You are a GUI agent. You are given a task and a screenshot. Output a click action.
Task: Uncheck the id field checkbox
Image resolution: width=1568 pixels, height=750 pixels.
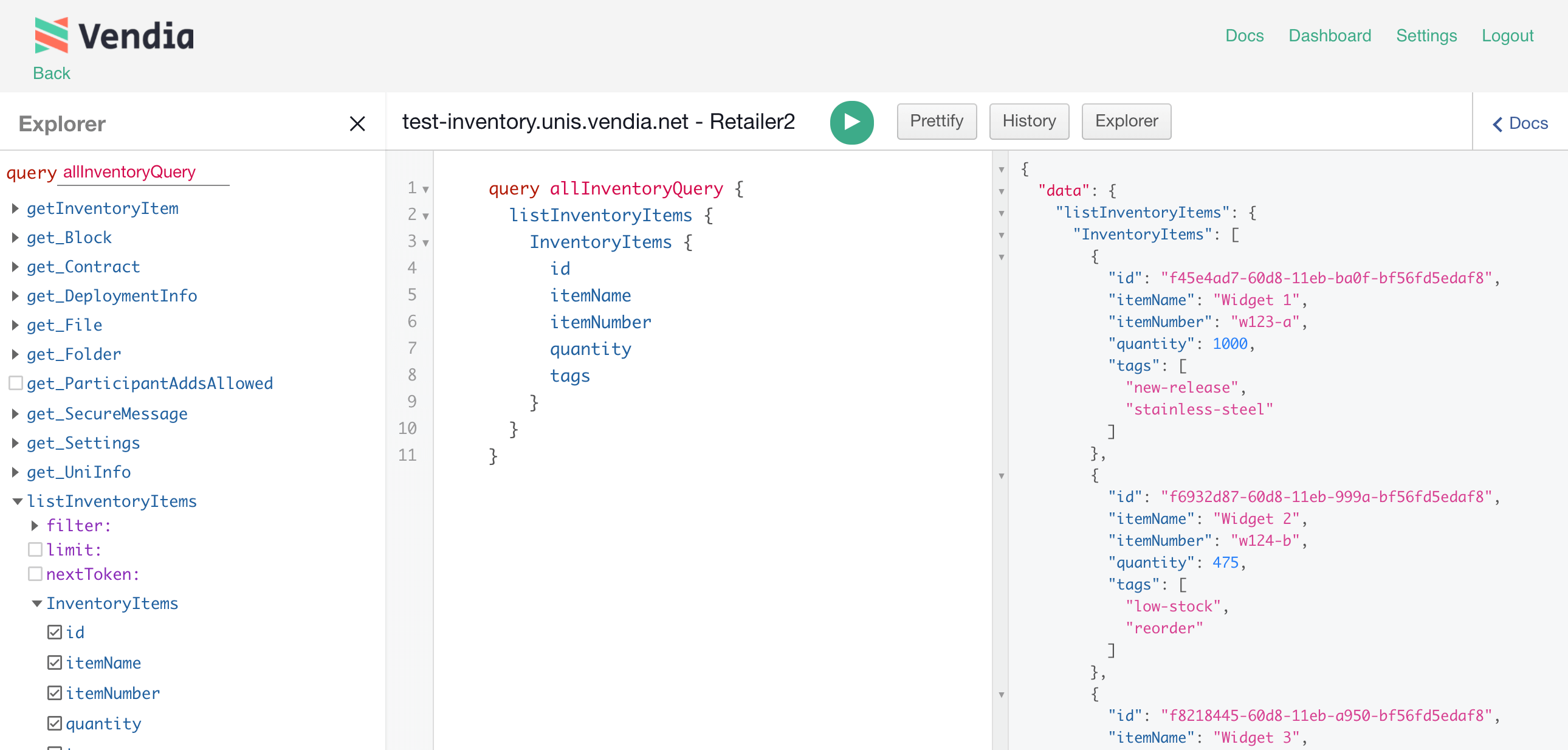[x=55, y=633]
